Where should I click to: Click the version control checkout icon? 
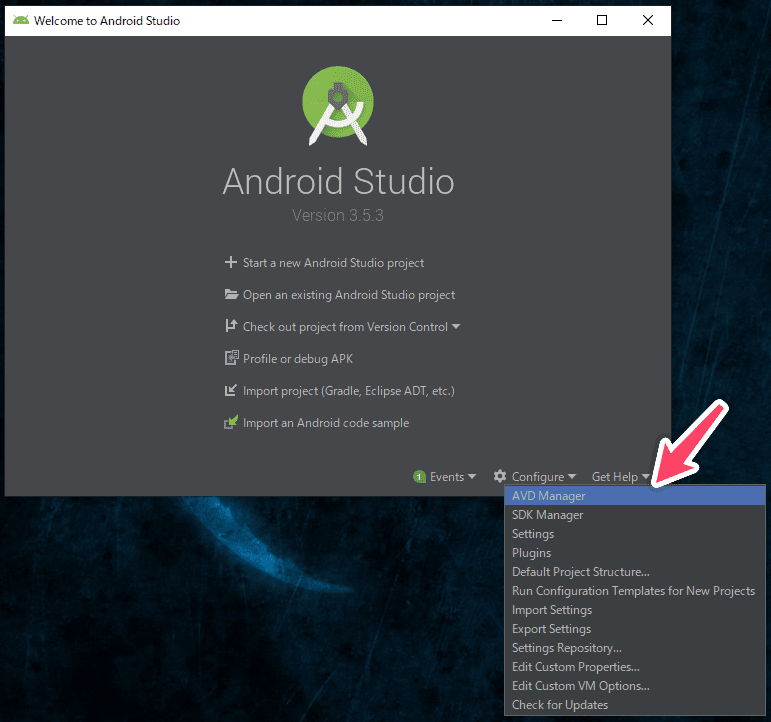pos(231,326)
